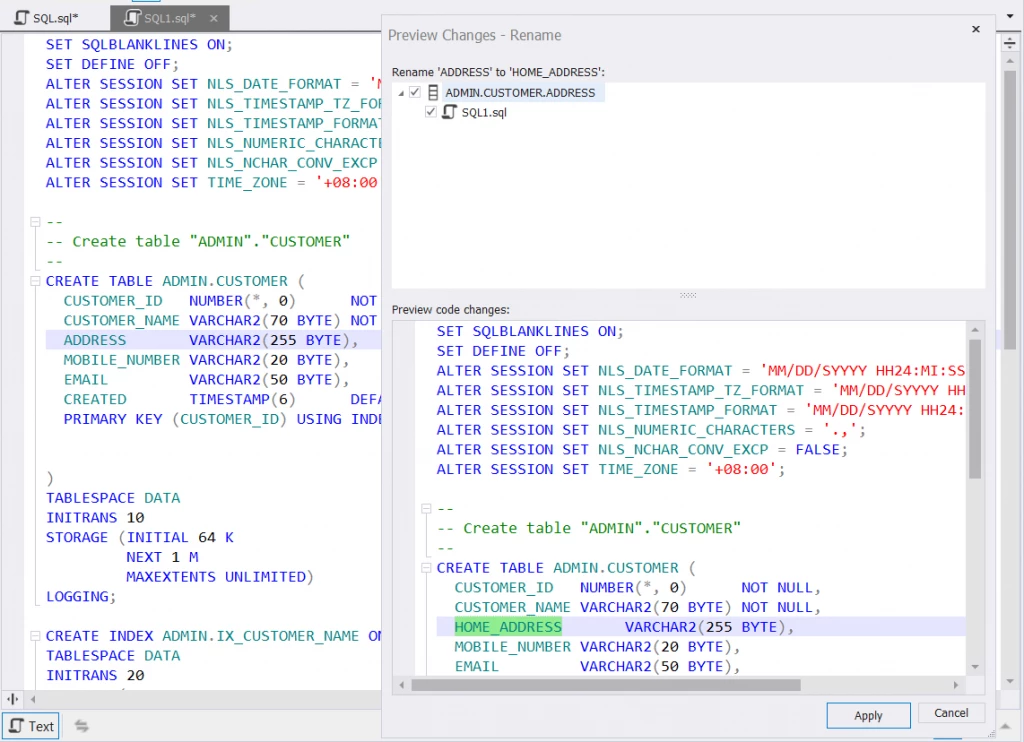Close the Preview Changes - Rename dialog
The image size is (1024, 742).
[976, 29]
